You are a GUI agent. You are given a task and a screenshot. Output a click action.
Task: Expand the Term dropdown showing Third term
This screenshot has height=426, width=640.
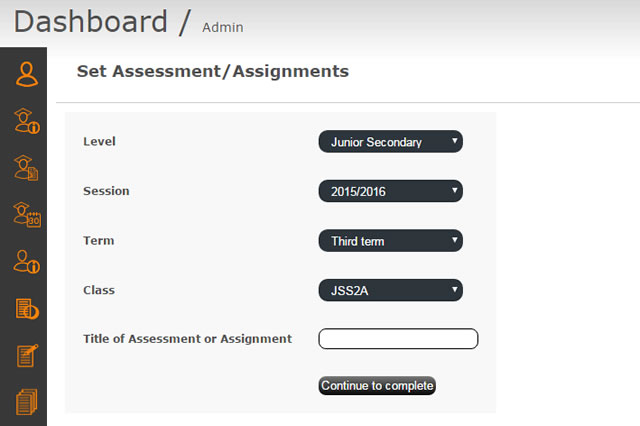[x=391, y=241]
